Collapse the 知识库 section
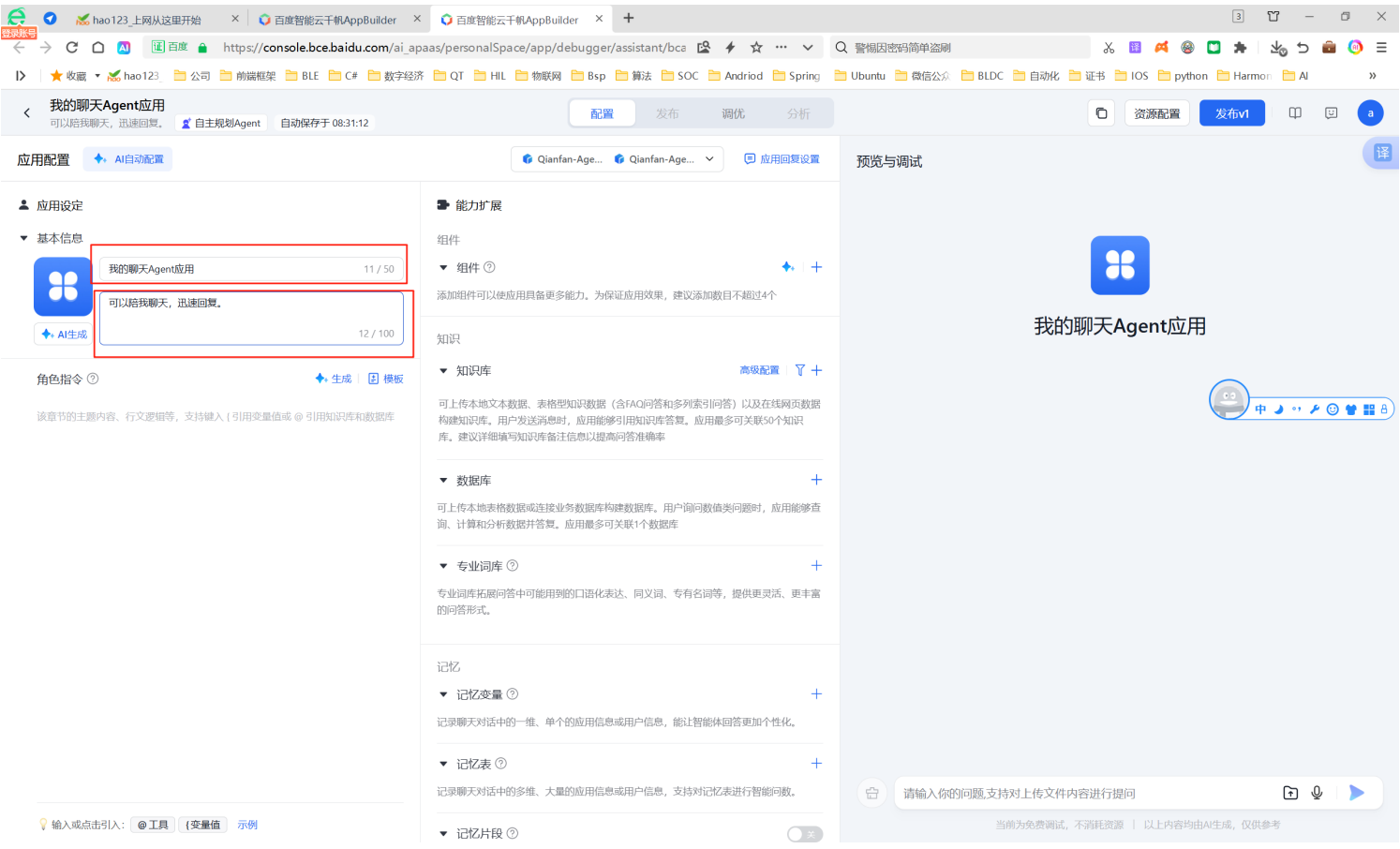This screenshot has height=849, width=1400. point(443,370)
